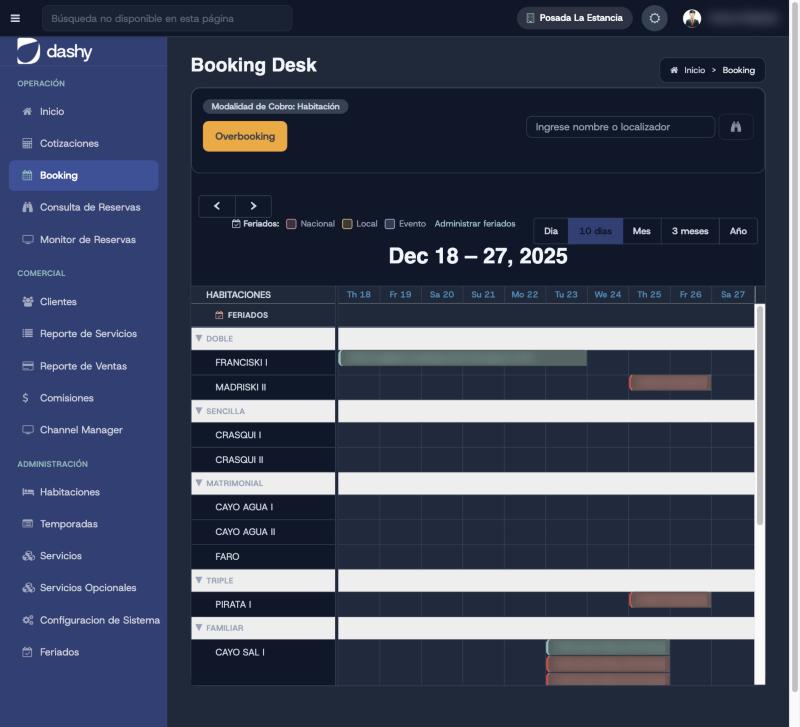
Task: Switch to Año view
Action: [738, 231]
